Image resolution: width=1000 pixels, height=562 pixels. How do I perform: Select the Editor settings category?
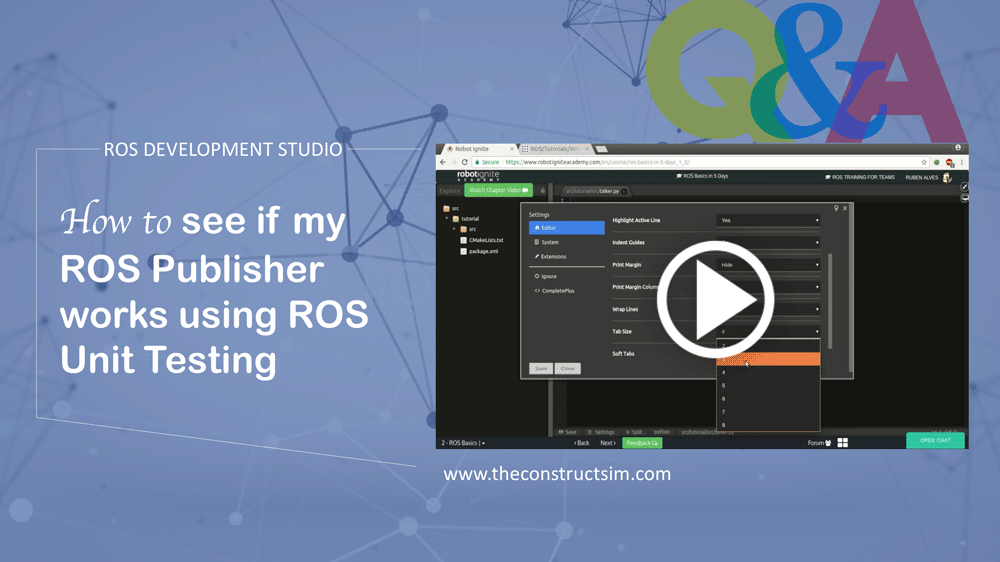566,228
